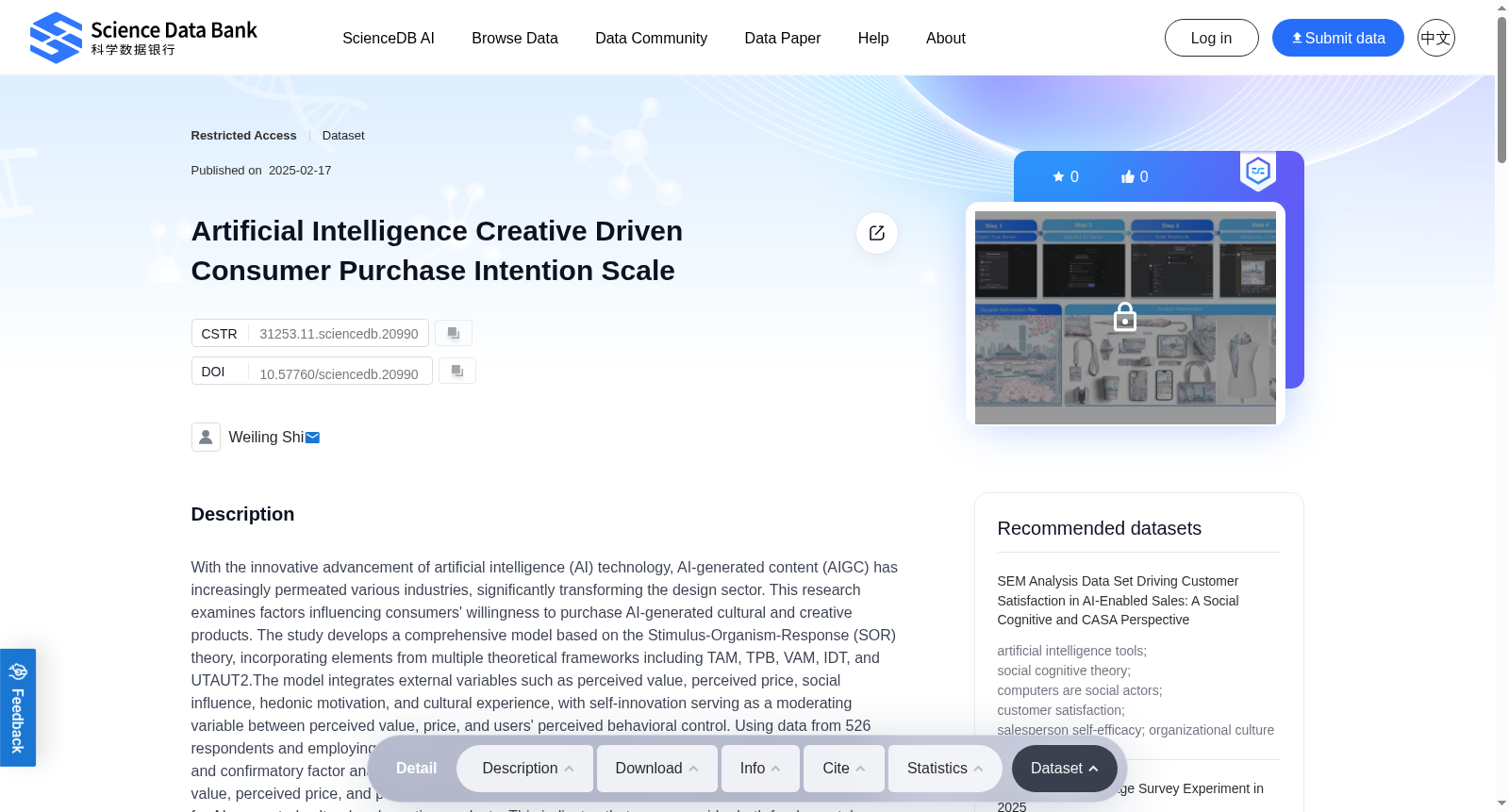Open ScienceDB AI menu item
Screen dimensions: 1509x812
pyautogui.click(x=389, y=38)
